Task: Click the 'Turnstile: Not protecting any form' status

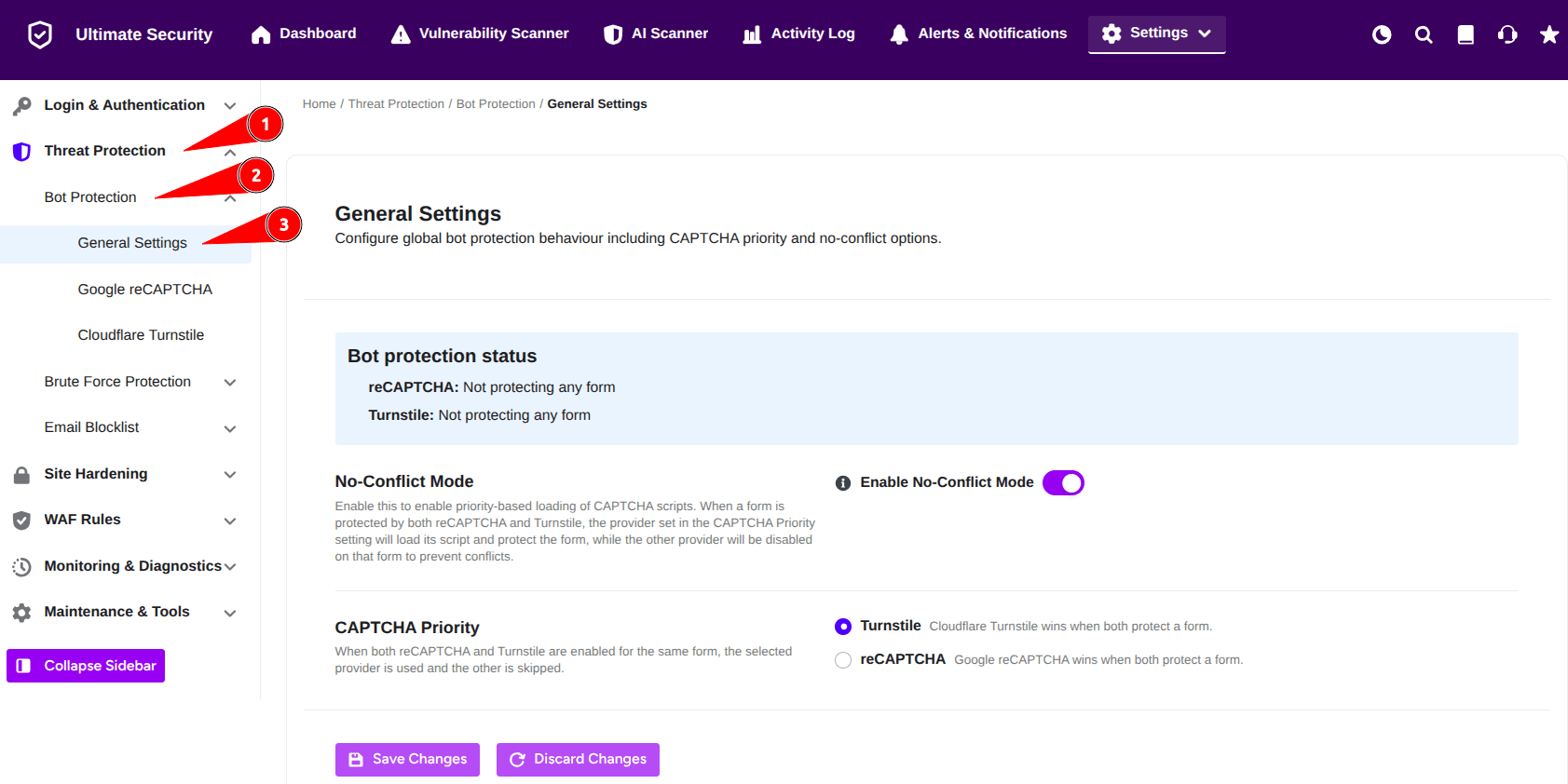Action: [x=479, y=415]
